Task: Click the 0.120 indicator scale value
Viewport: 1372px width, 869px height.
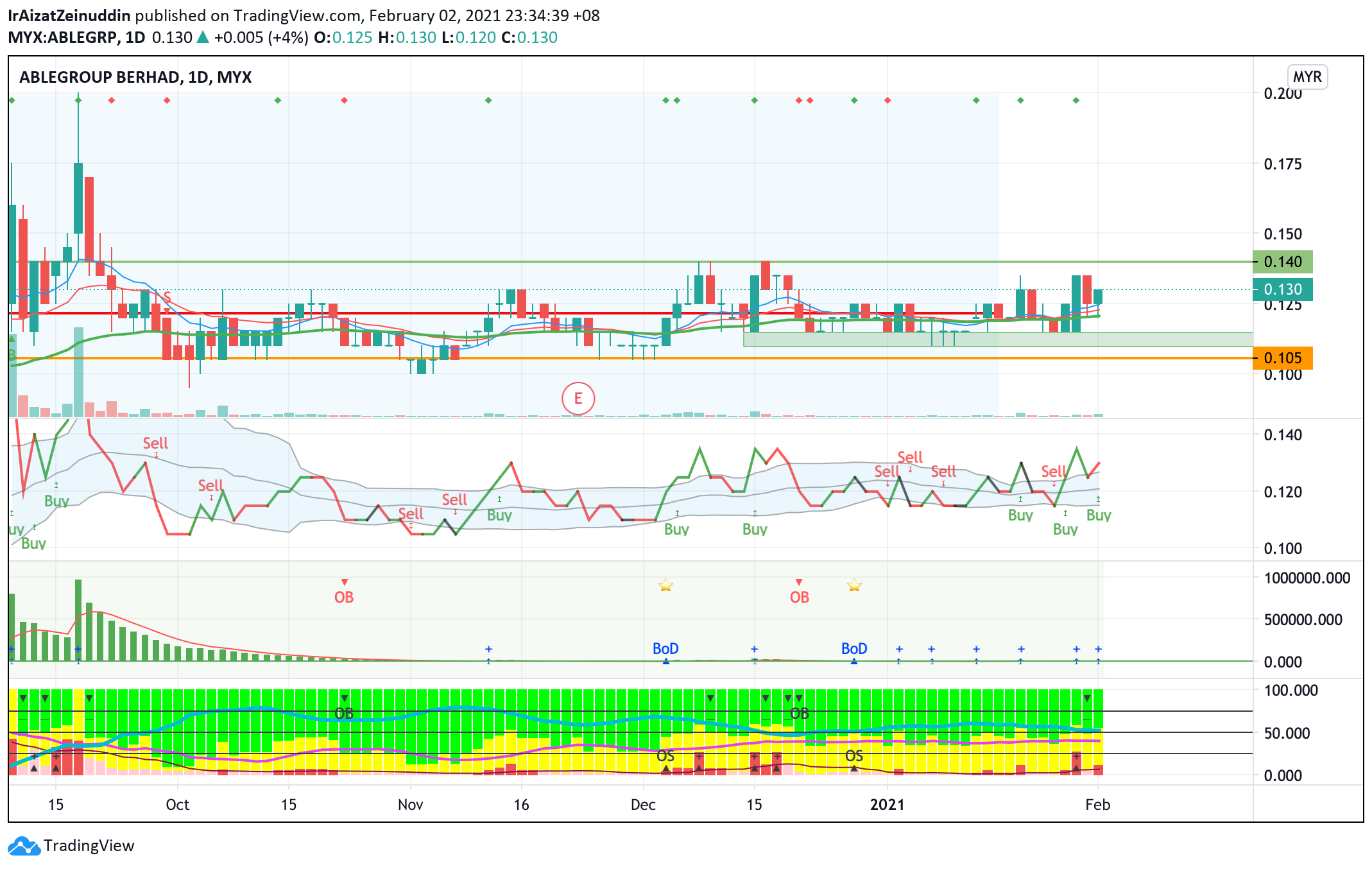Action: click(x=1283, y=492)
